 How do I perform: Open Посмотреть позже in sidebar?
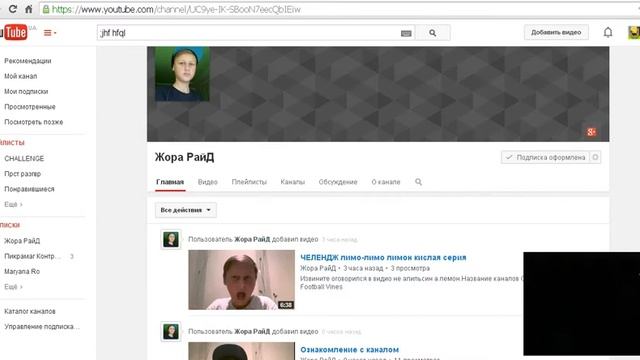pyautogui.click(x=33, y=122)
